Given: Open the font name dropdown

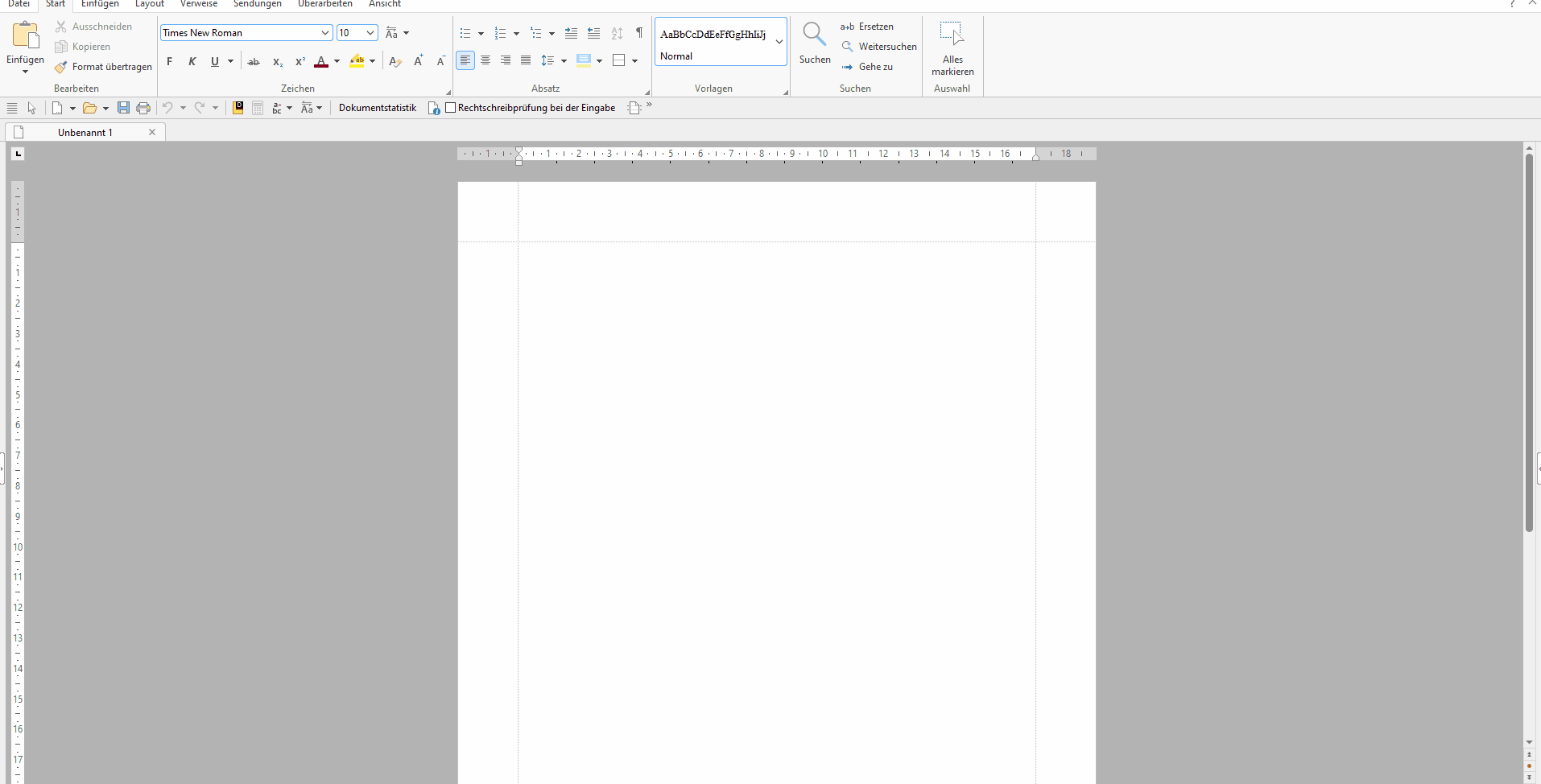Looking at the screenshot, I should click(x=325, y=33).
